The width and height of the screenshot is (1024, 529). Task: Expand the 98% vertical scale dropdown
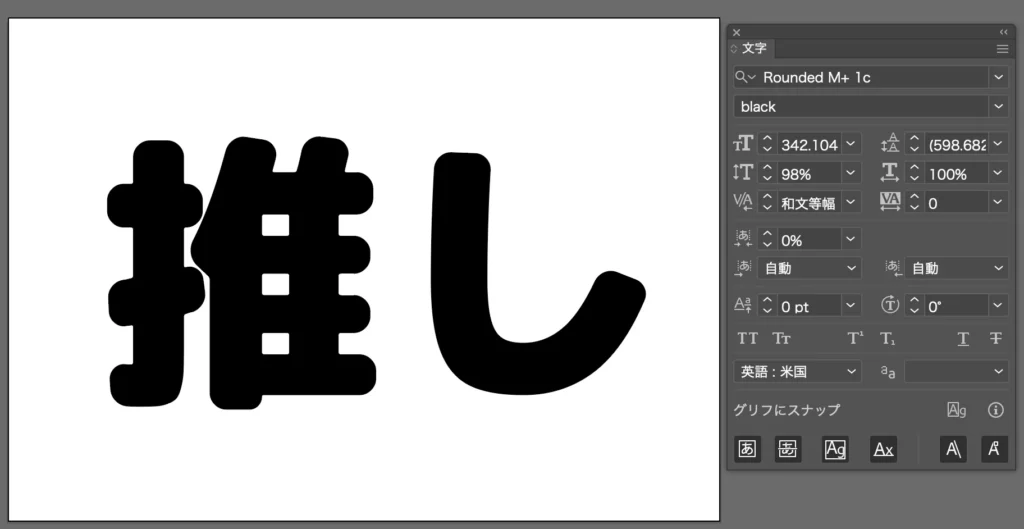851,173
